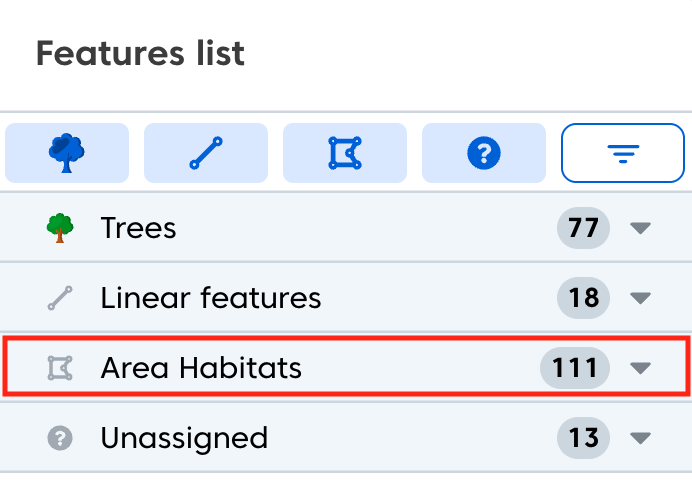Select the Unassigned row label
This screenshot has width=692, height=483.
pos(184,438)
